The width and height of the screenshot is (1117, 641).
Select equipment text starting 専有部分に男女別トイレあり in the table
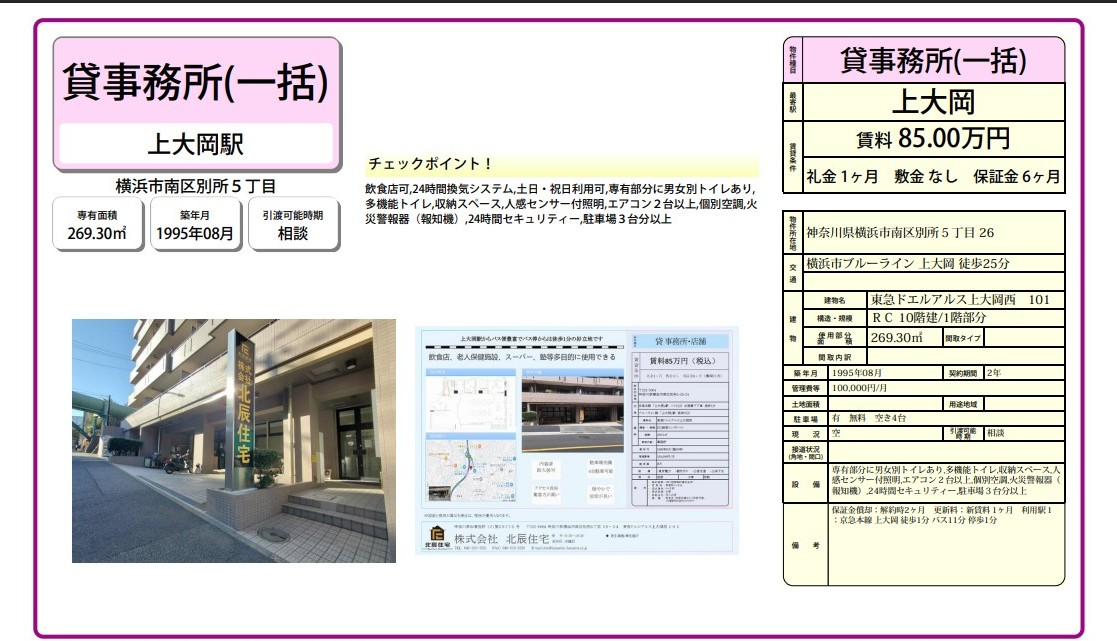tap(945, 480)
